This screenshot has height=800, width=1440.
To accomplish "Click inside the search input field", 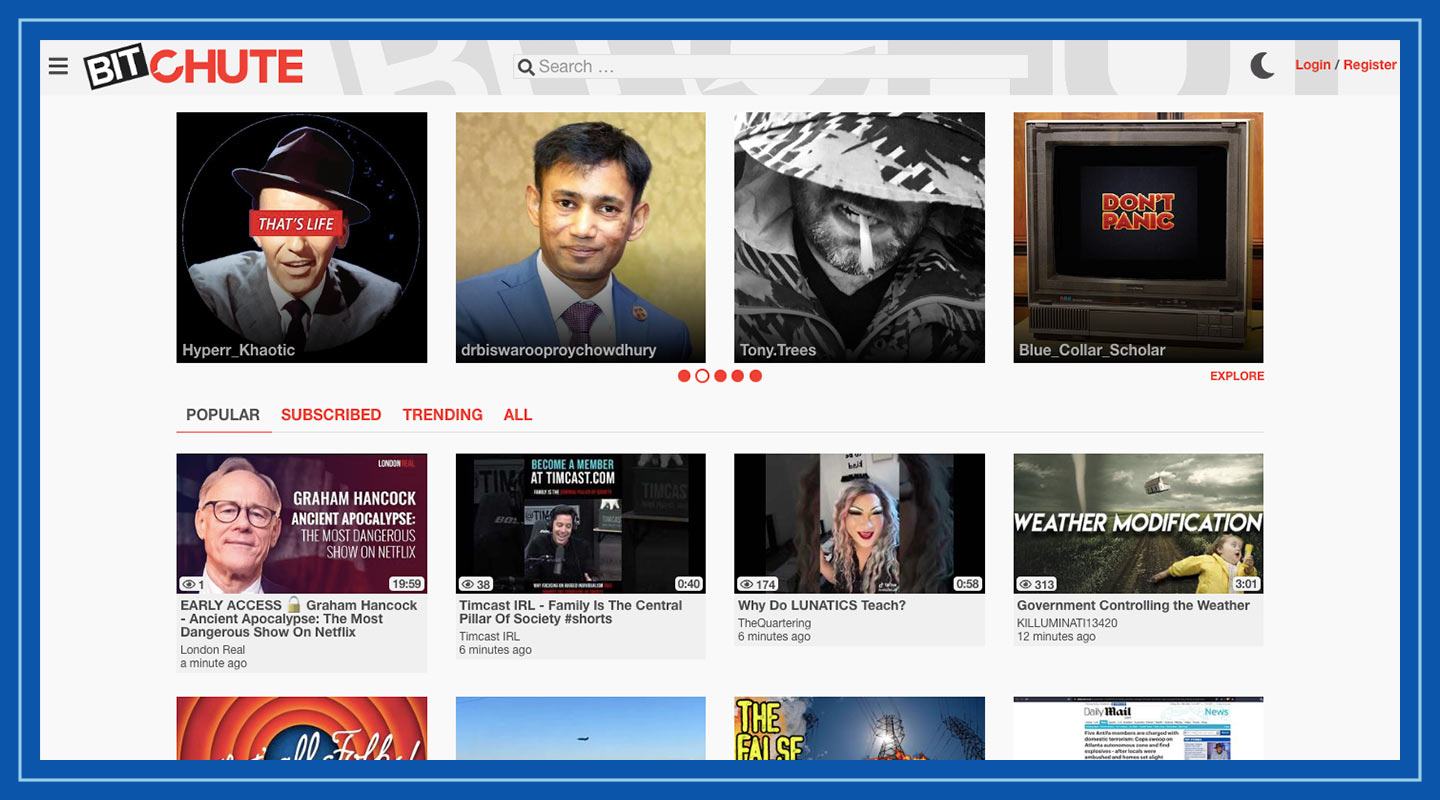I will [770, 66].
